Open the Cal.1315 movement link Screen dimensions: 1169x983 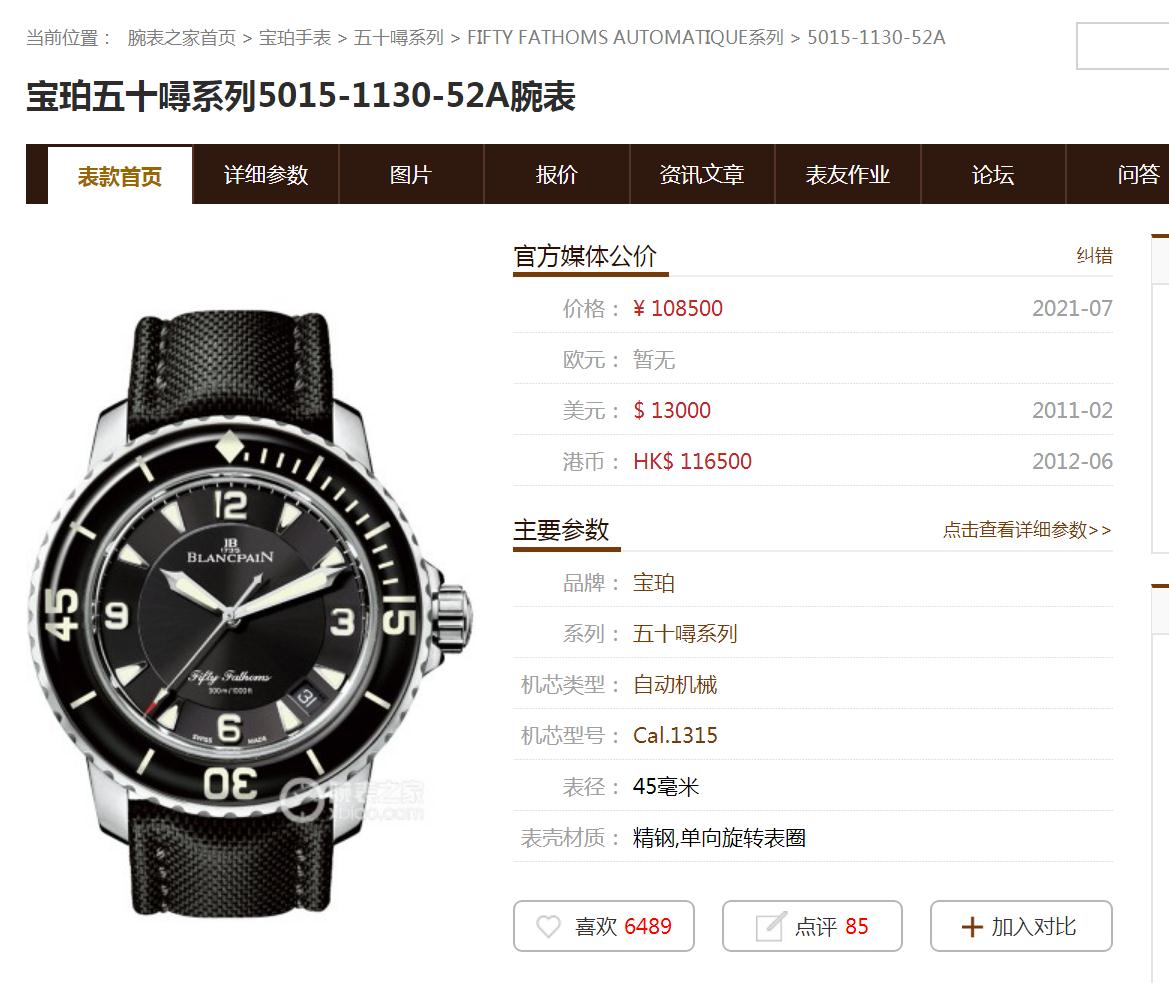[x=675, y=736]
